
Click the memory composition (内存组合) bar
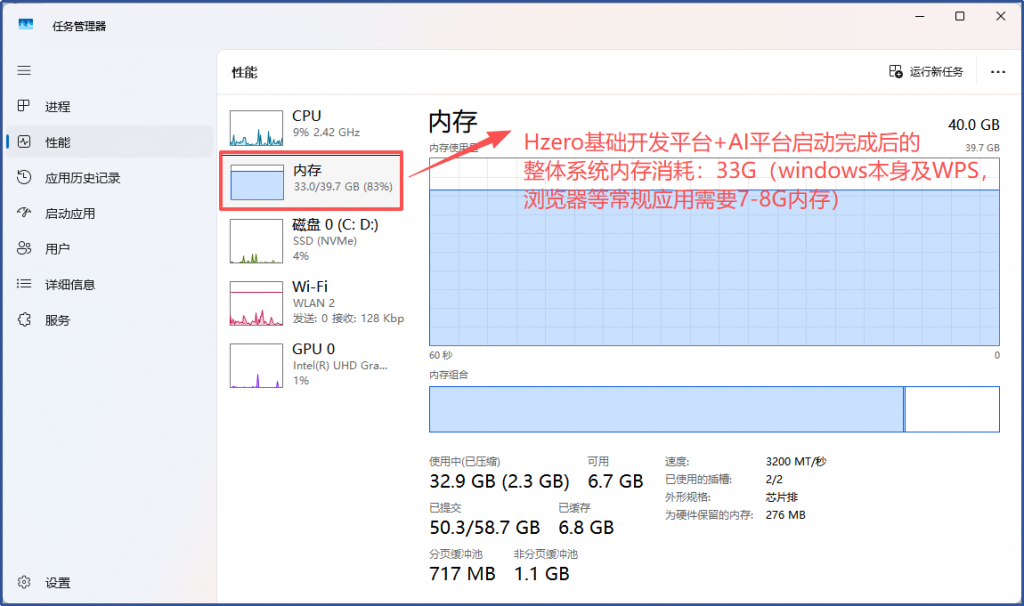coord(666,409)
